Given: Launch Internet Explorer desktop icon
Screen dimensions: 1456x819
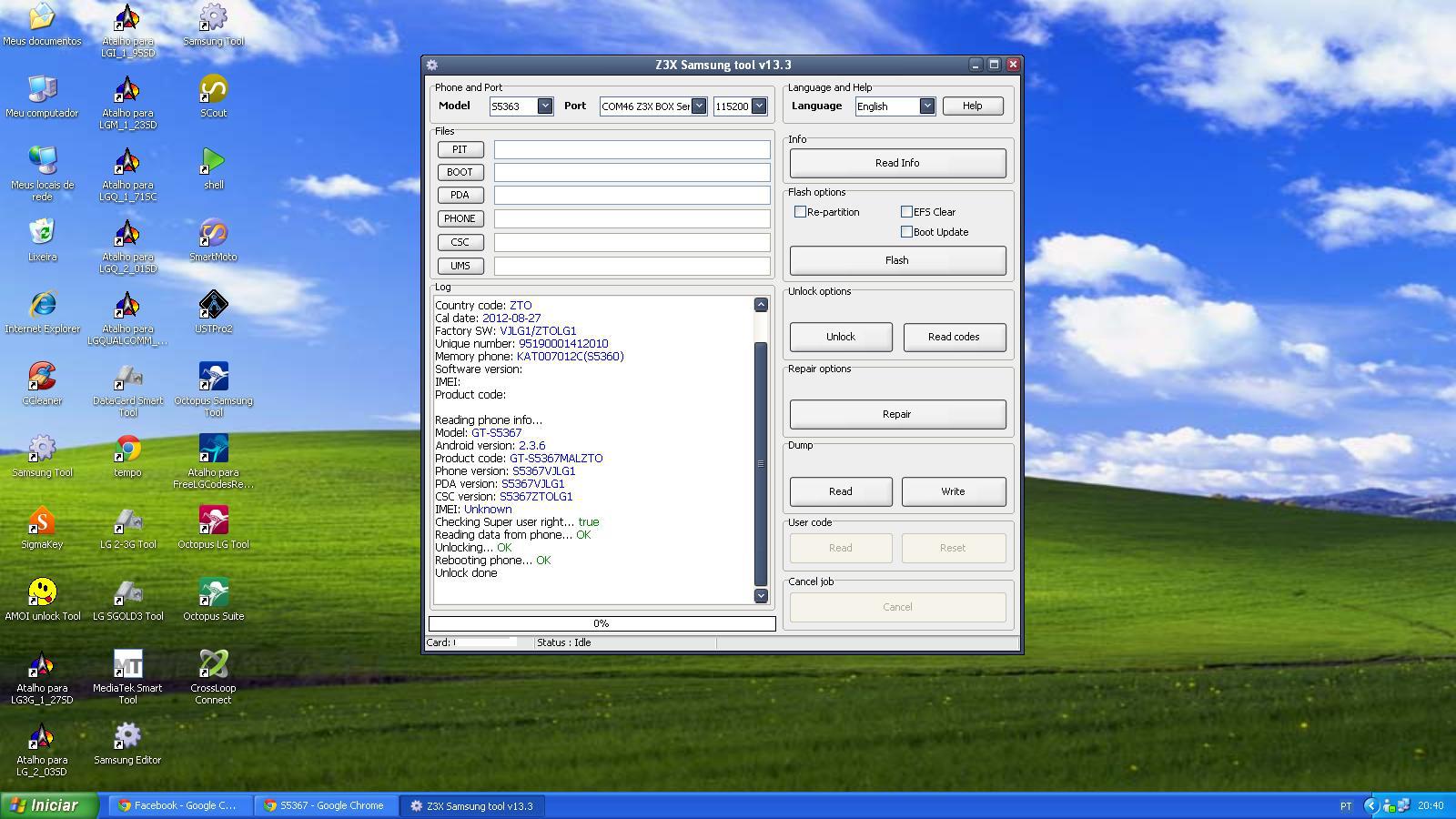Looking at the screenshot, I should [42, 312].
